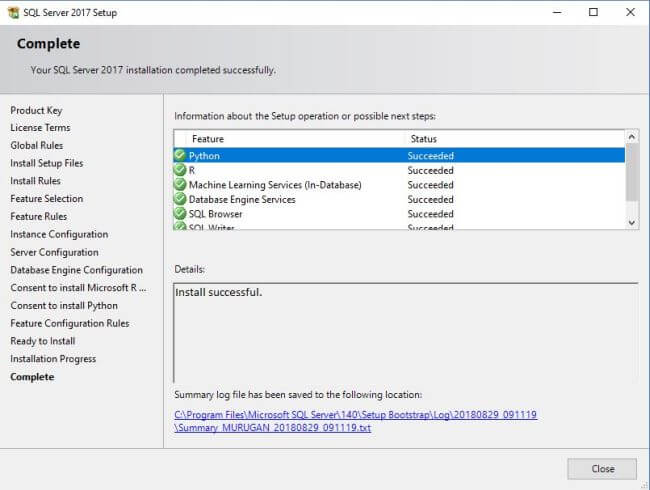
Task: Click the License Terms step
Action: click(40, 128)
